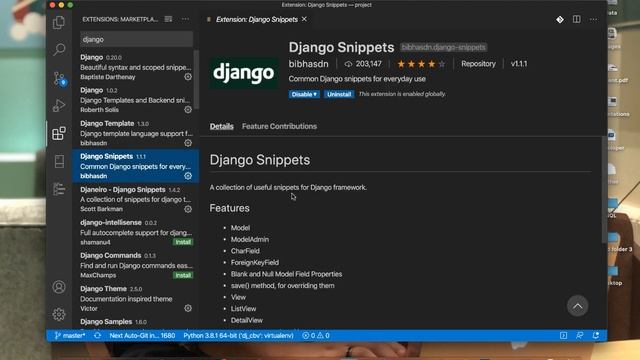
Task: Open the Explorer view in activity bar
Action: click(x=59, y=22)
